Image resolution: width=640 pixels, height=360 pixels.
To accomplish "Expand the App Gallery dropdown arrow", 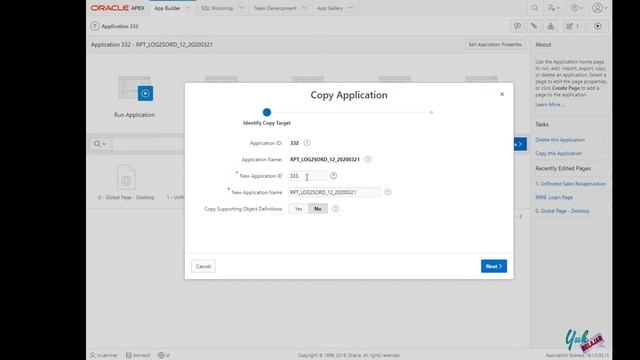I will [x=351, y=8].
